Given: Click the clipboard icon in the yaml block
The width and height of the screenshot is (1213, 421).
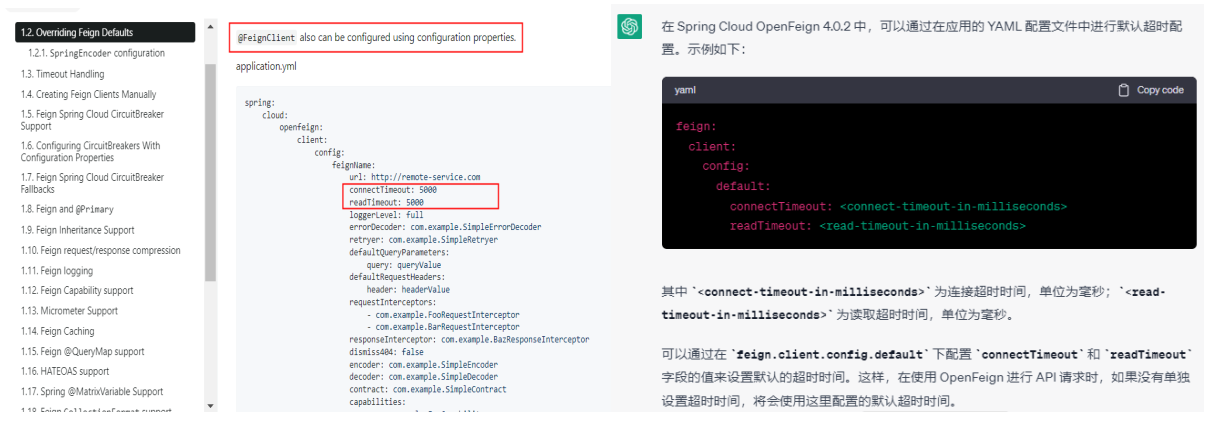Looking at the screenshot, I should [1124, 90].
